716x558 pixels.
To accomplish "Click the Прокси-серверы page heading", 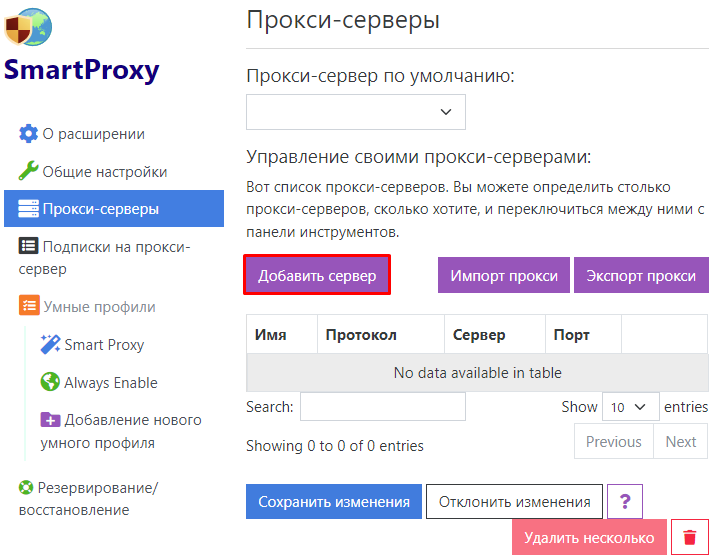I will pyautogui.click(x=343, y=20).
